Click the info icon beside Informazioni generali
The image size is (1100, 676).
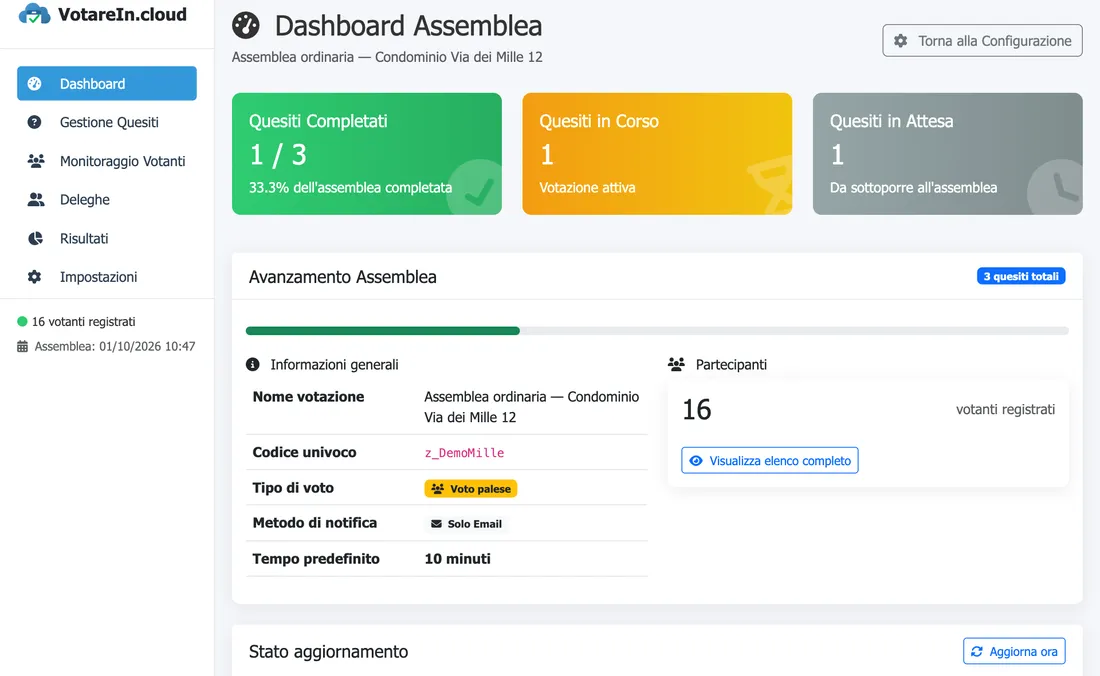point(253,365)
